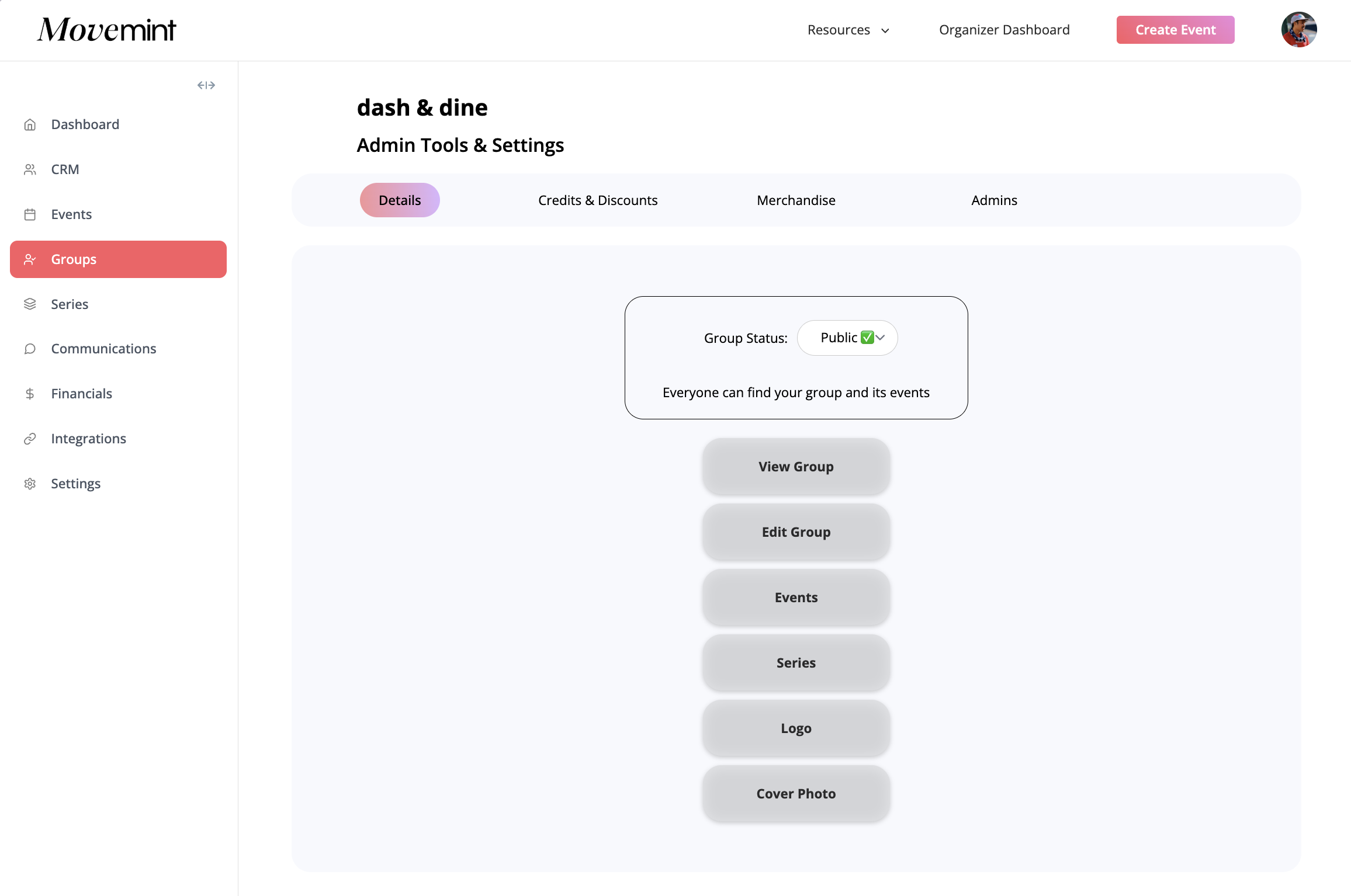Click the Cover Photo button

(x=796, y=794)
